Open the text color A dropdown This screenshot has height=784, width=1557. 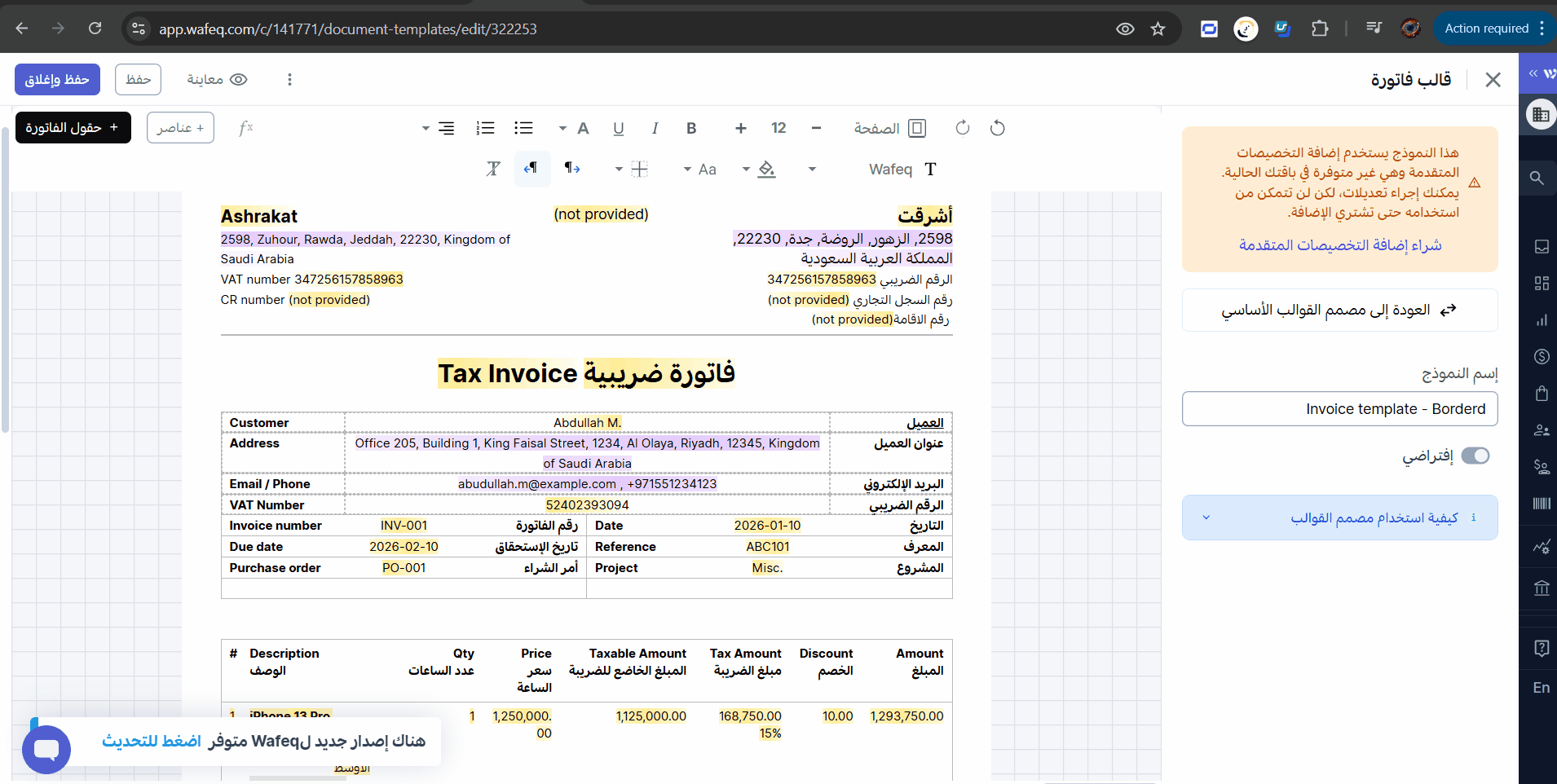(574, 128)
